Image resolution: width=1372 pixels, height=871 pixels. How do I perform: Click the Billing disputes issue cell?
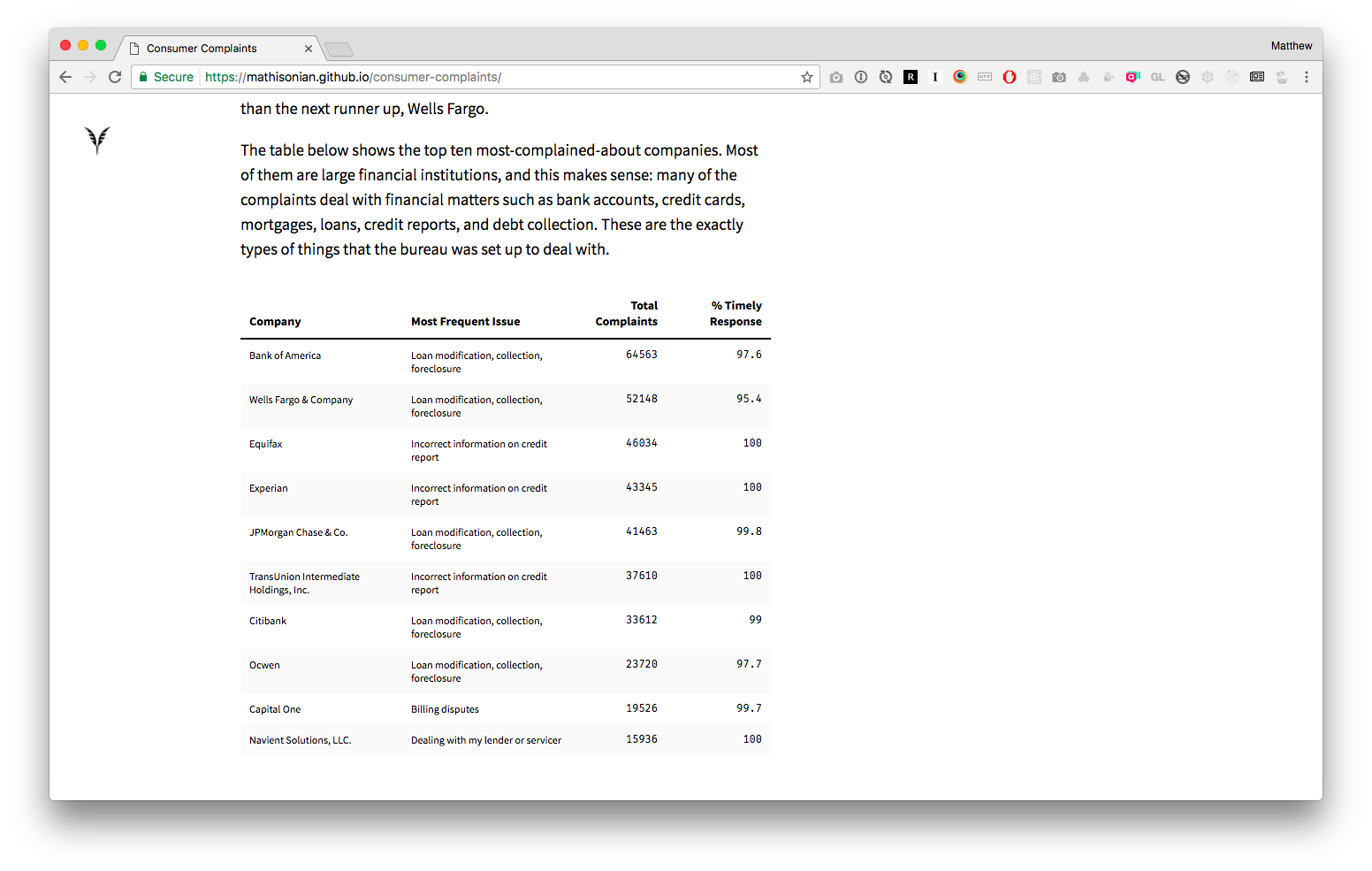click(x=445, y=709)
